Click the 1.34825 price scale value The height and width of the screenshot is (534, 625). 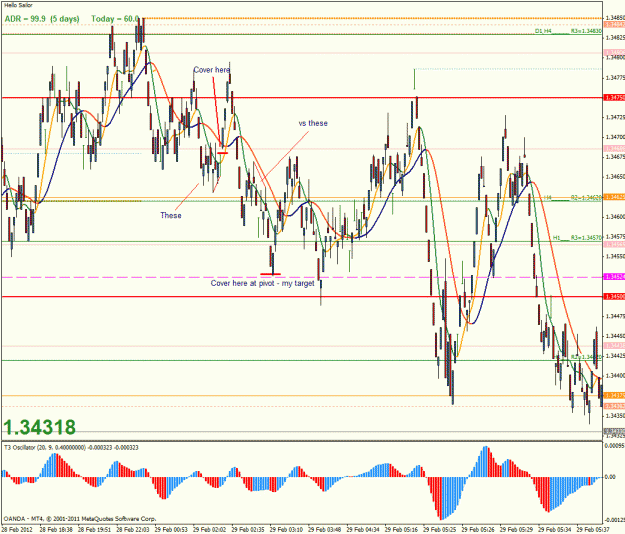(x=615, y=38)
